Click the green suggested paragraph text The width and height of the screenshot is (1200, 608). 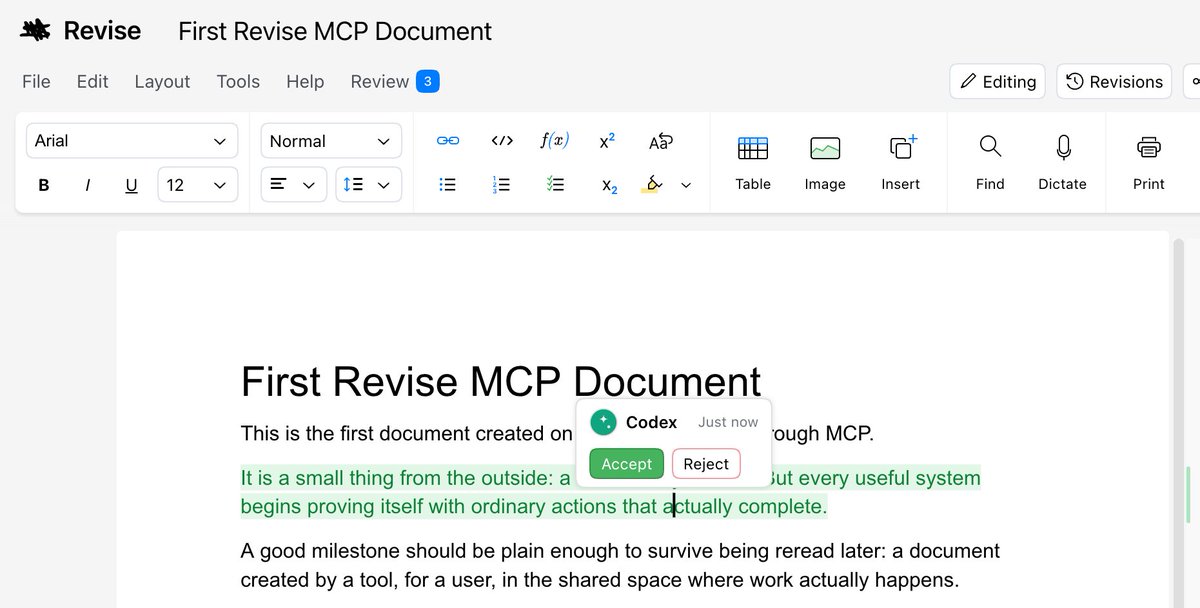click(610, 492)
